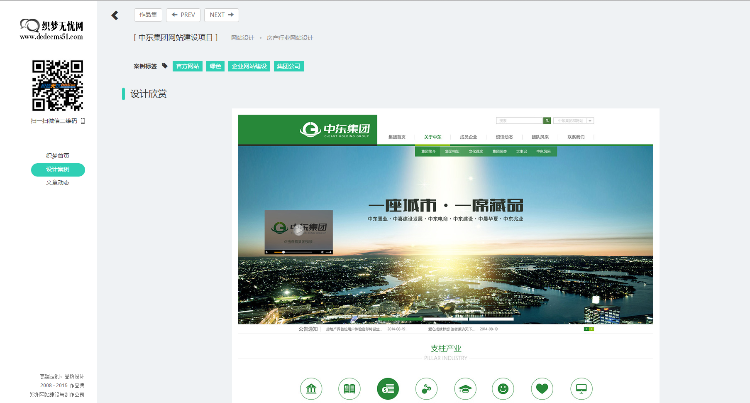Click the open book industry icon
The image size is (750, 403).
pyautogui.click(x=349, y=388)
